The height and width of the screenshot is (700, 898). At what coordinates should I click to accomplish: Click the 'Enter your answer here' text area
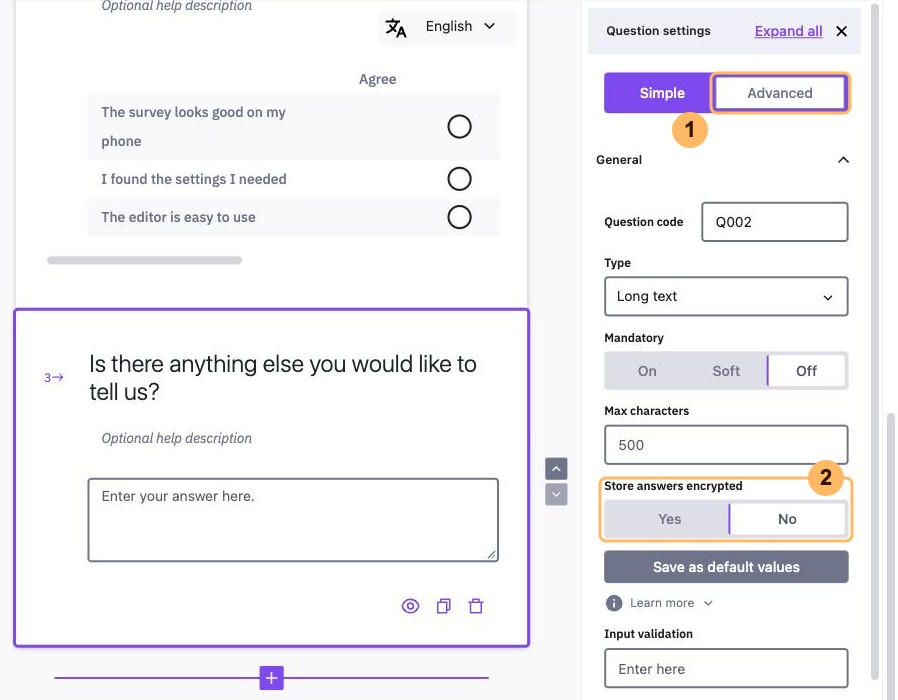pos(293,520)
